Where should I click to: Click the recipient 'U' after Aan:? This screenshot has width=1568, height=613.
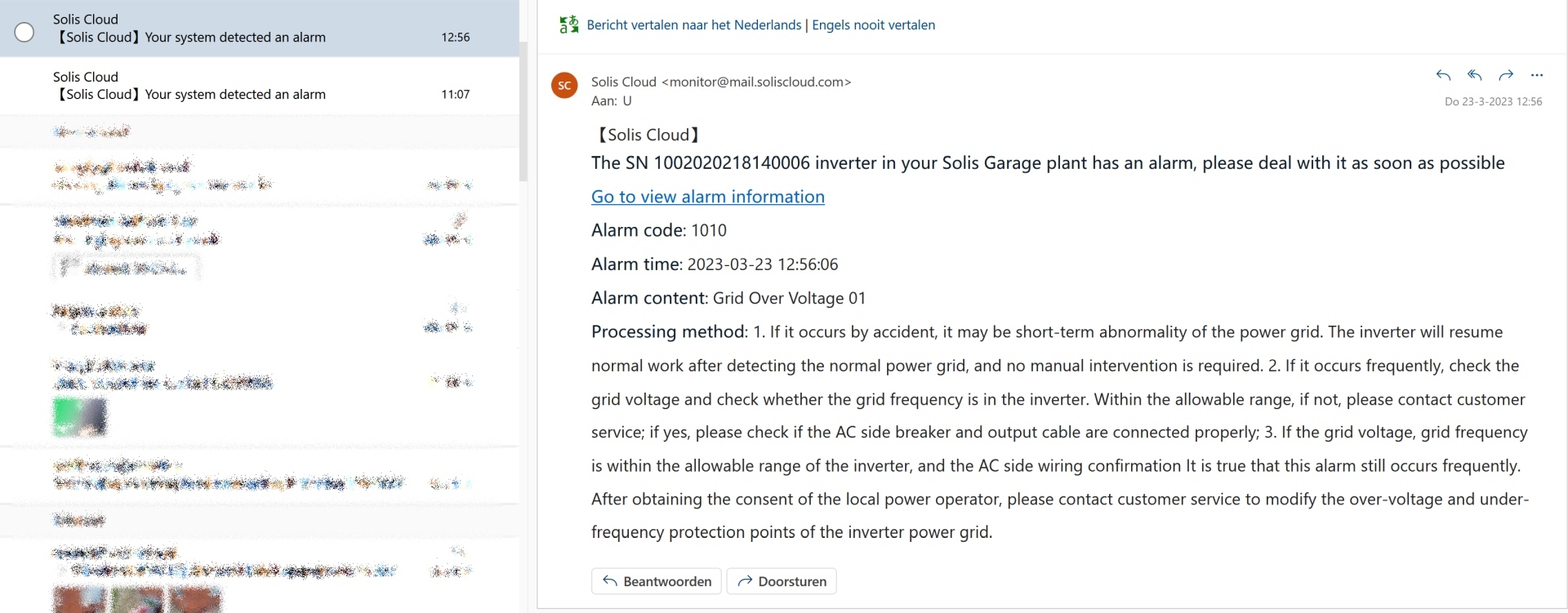pos(627,101)
